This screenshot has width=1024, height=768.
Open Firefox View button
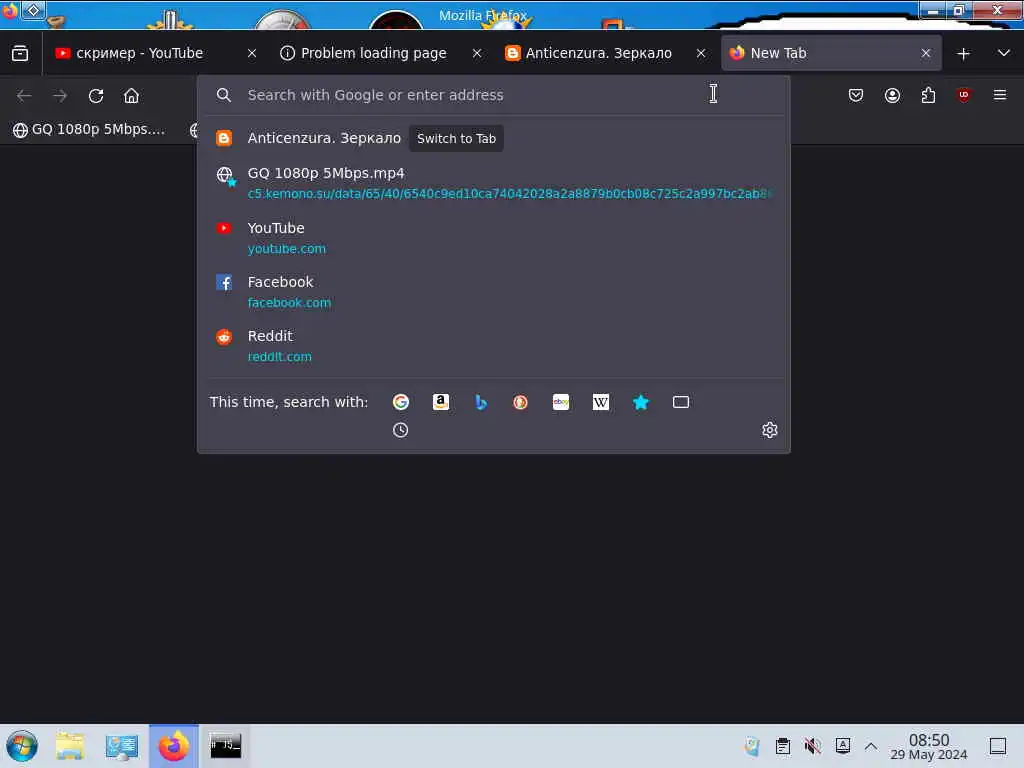click(x=20, y=54)
